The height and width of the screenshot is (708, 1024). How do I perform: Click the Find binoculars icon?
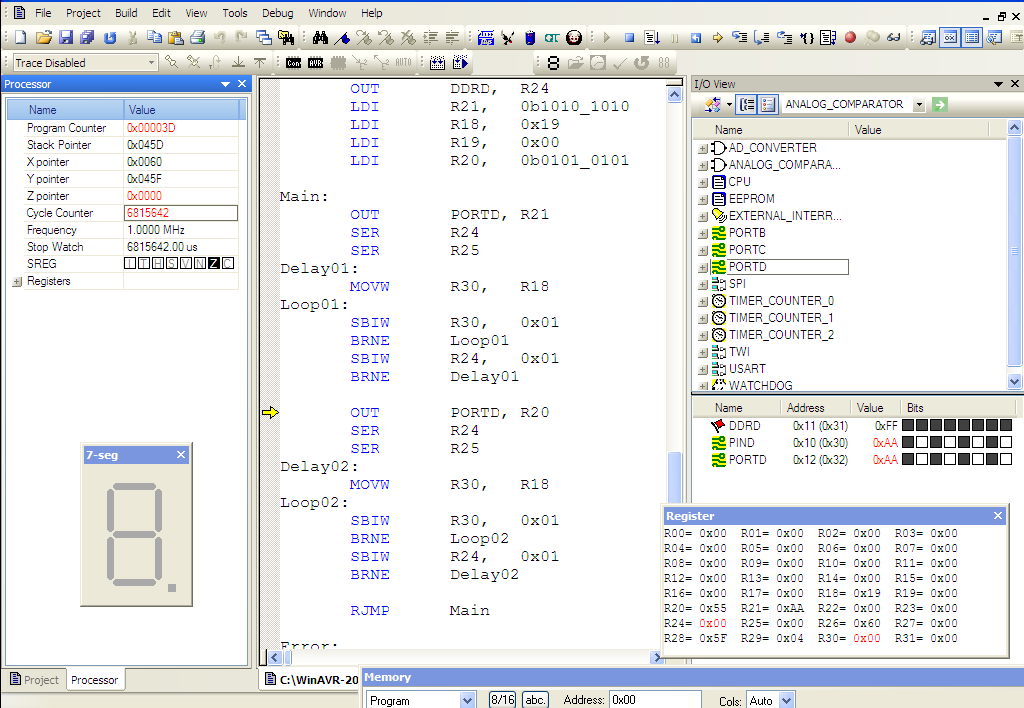point(320,38)
